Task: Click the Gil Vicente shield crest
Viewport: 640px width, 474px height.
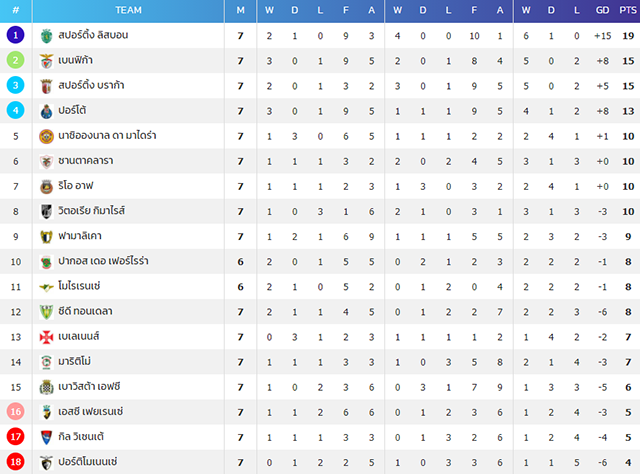Action: pyautogui.click(x=47, y=438)
